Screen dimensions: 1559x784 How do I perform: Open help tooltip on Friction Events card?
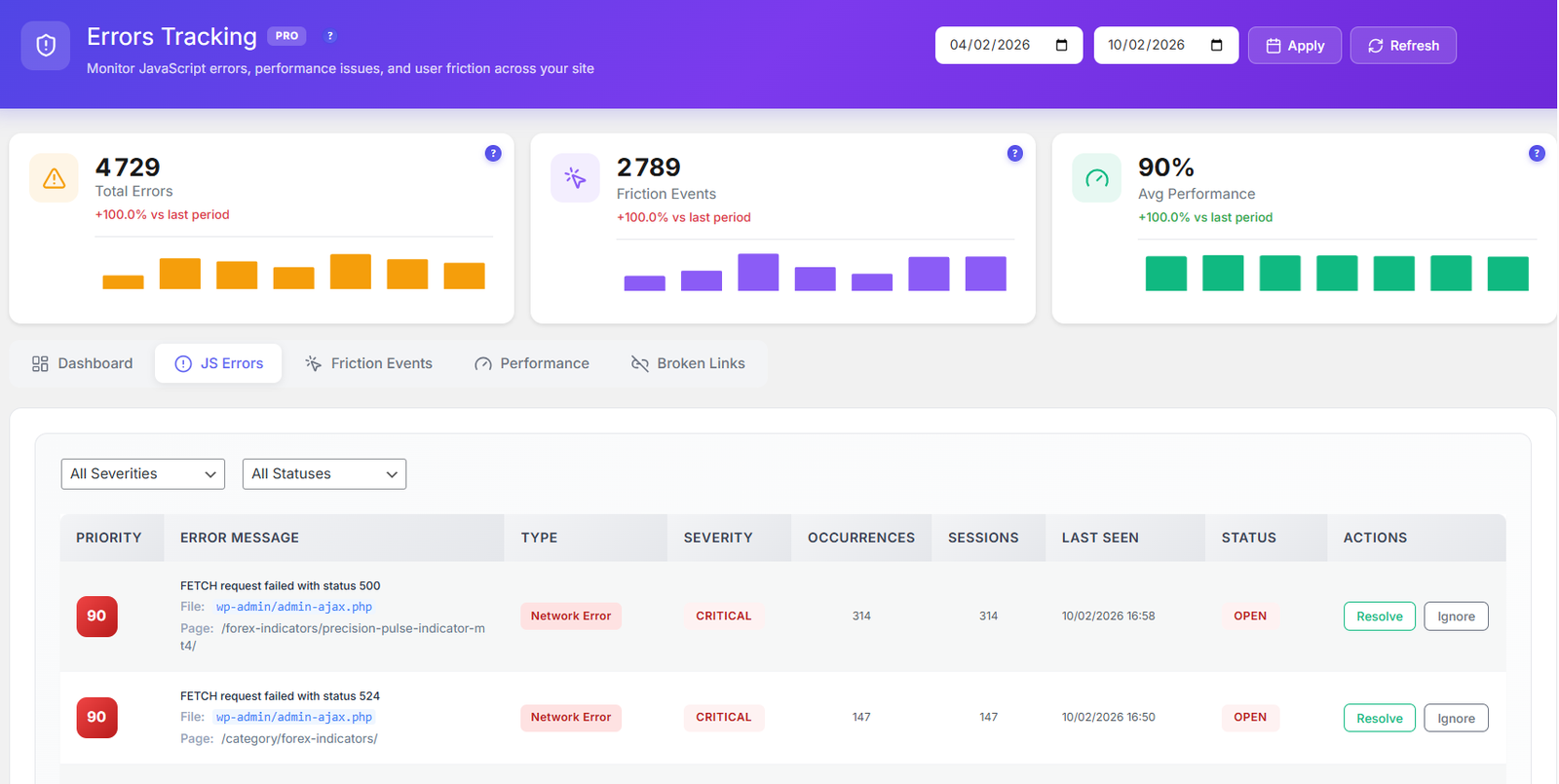pos(1014,153)
